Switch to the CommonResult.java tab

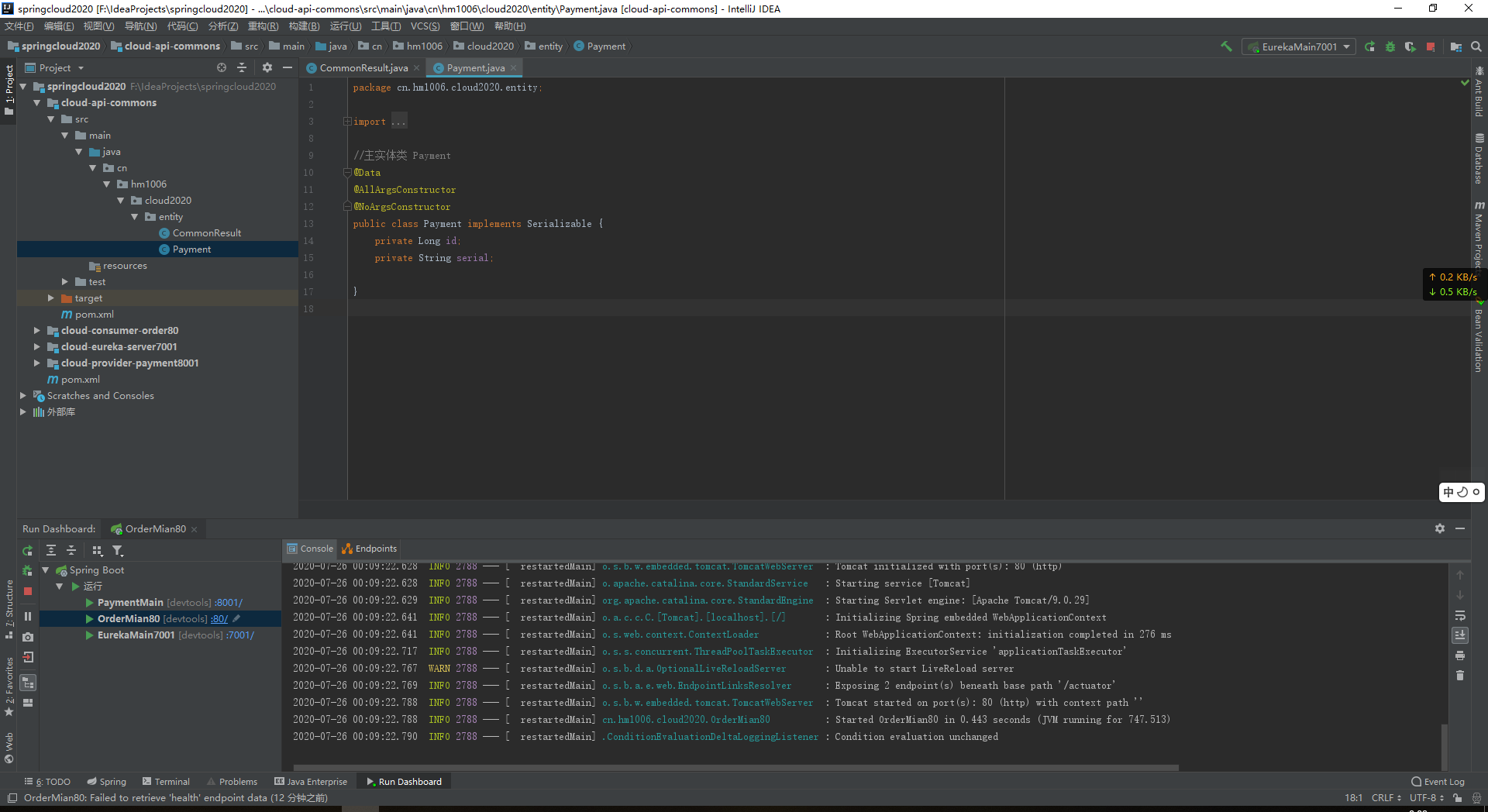[x=363, y=68]
